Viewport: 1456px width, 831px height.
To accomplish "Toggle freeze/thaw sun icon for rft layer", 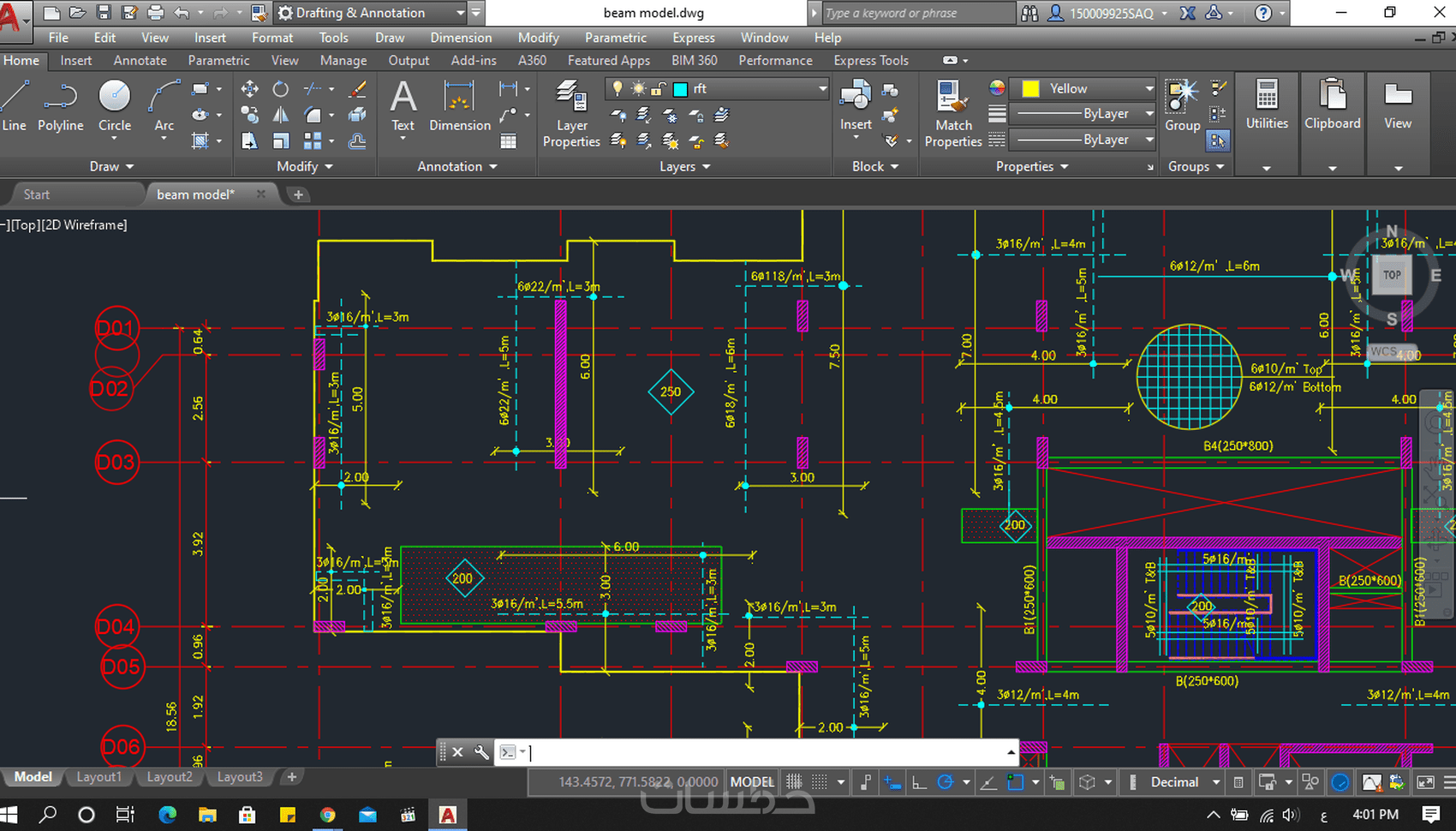I will tap(639, 88).
